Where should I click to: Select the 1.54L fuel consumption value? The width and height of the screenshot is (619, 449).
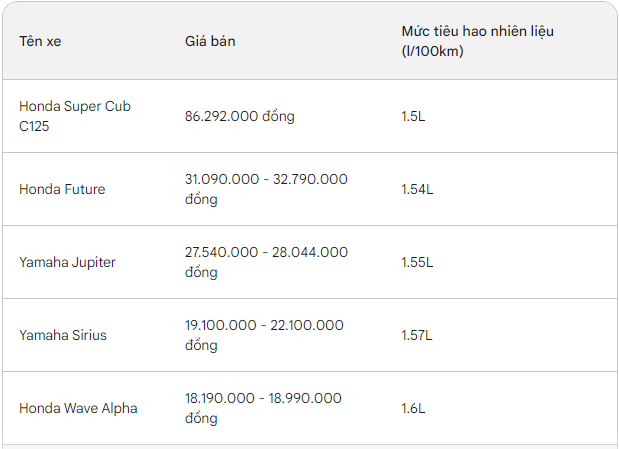pyautogui.click(x=417, y=189)
